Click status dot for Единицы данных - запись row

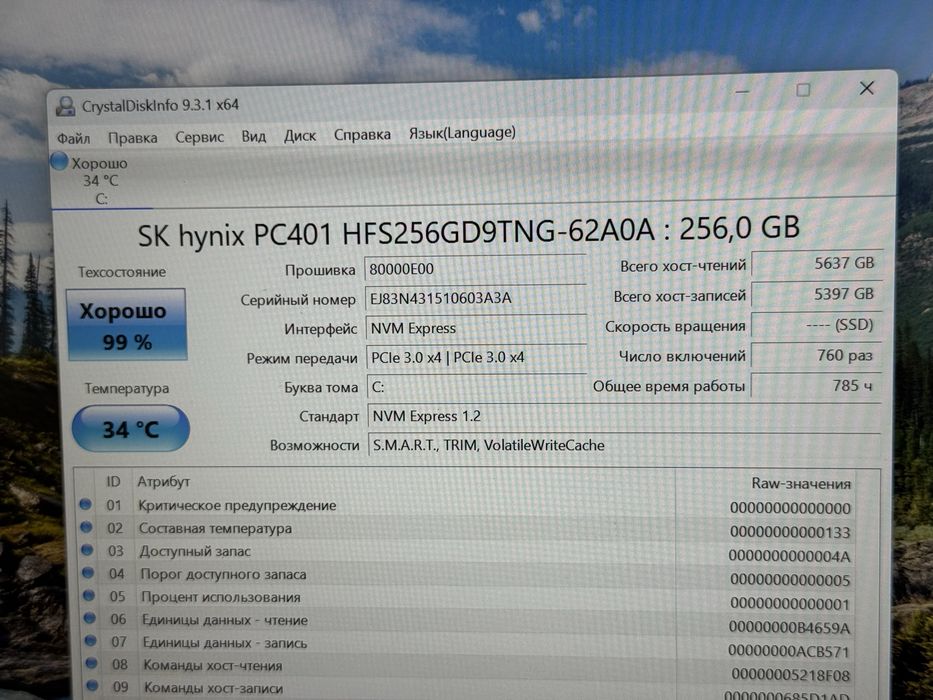click(90, 640)
